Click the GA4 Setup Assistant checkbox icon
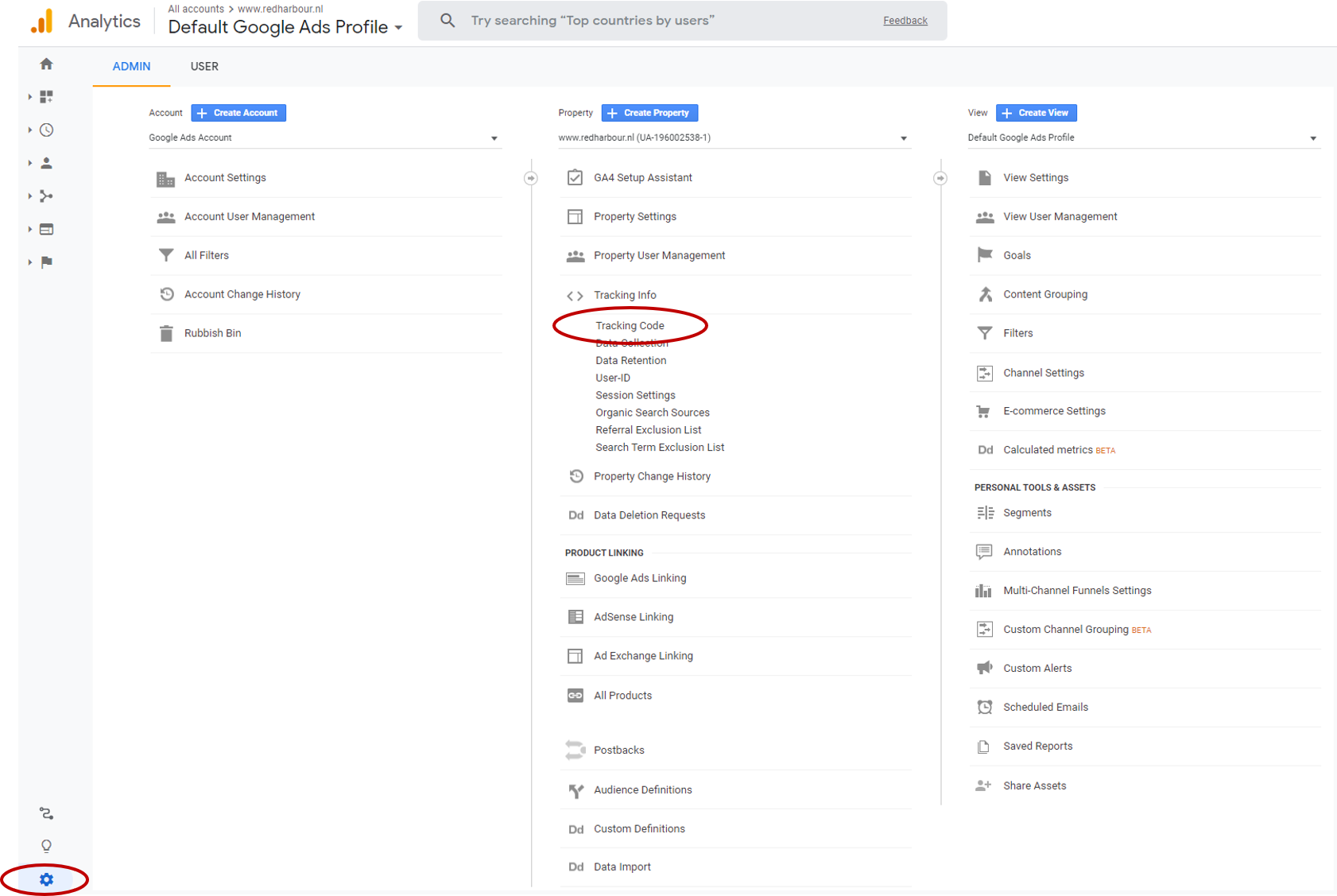 575,177
